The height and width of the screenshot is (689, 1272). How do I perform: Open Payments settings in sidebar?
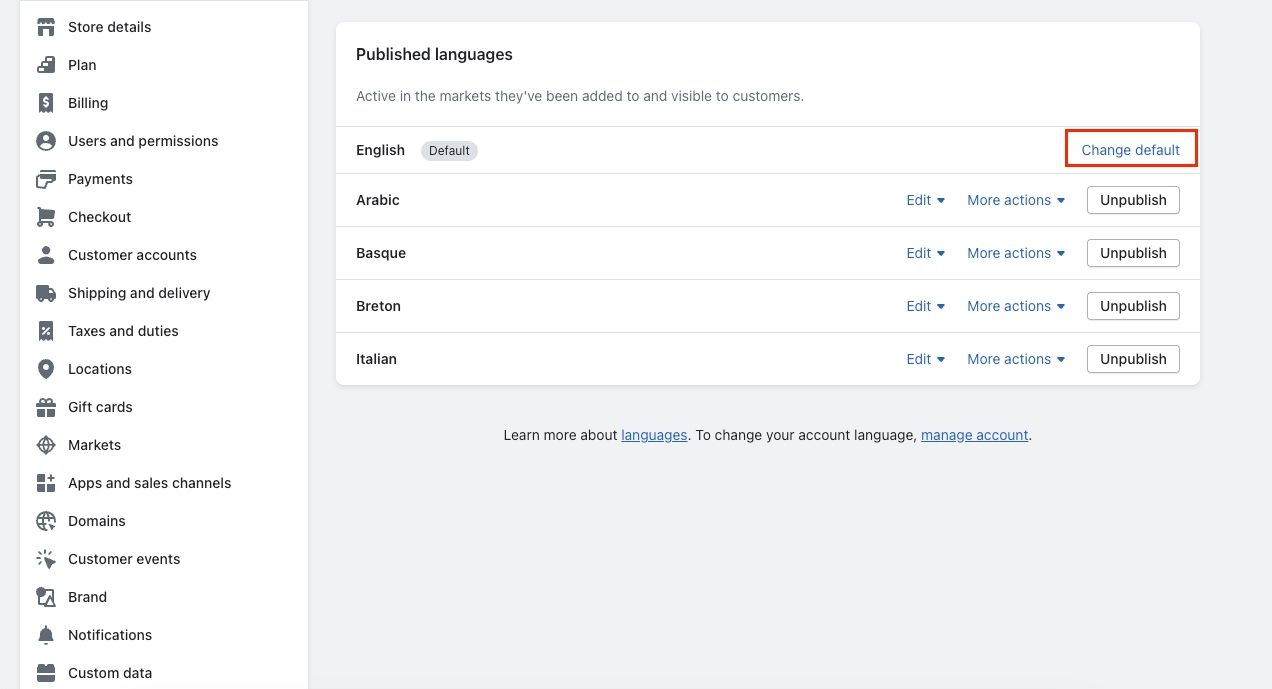point(100,179)
